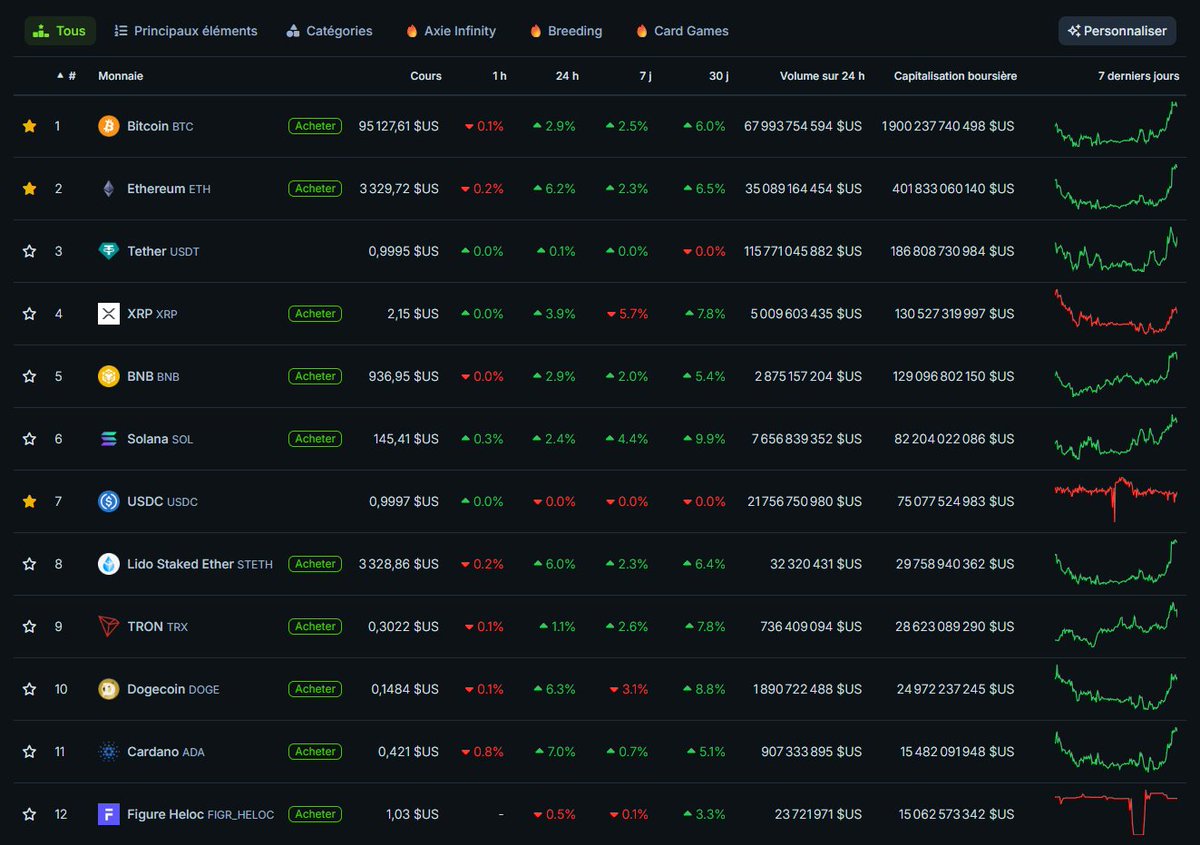This screenshot has width=1200, height=845.
Task: Select the Tous tab
Action: coord(60,31)
